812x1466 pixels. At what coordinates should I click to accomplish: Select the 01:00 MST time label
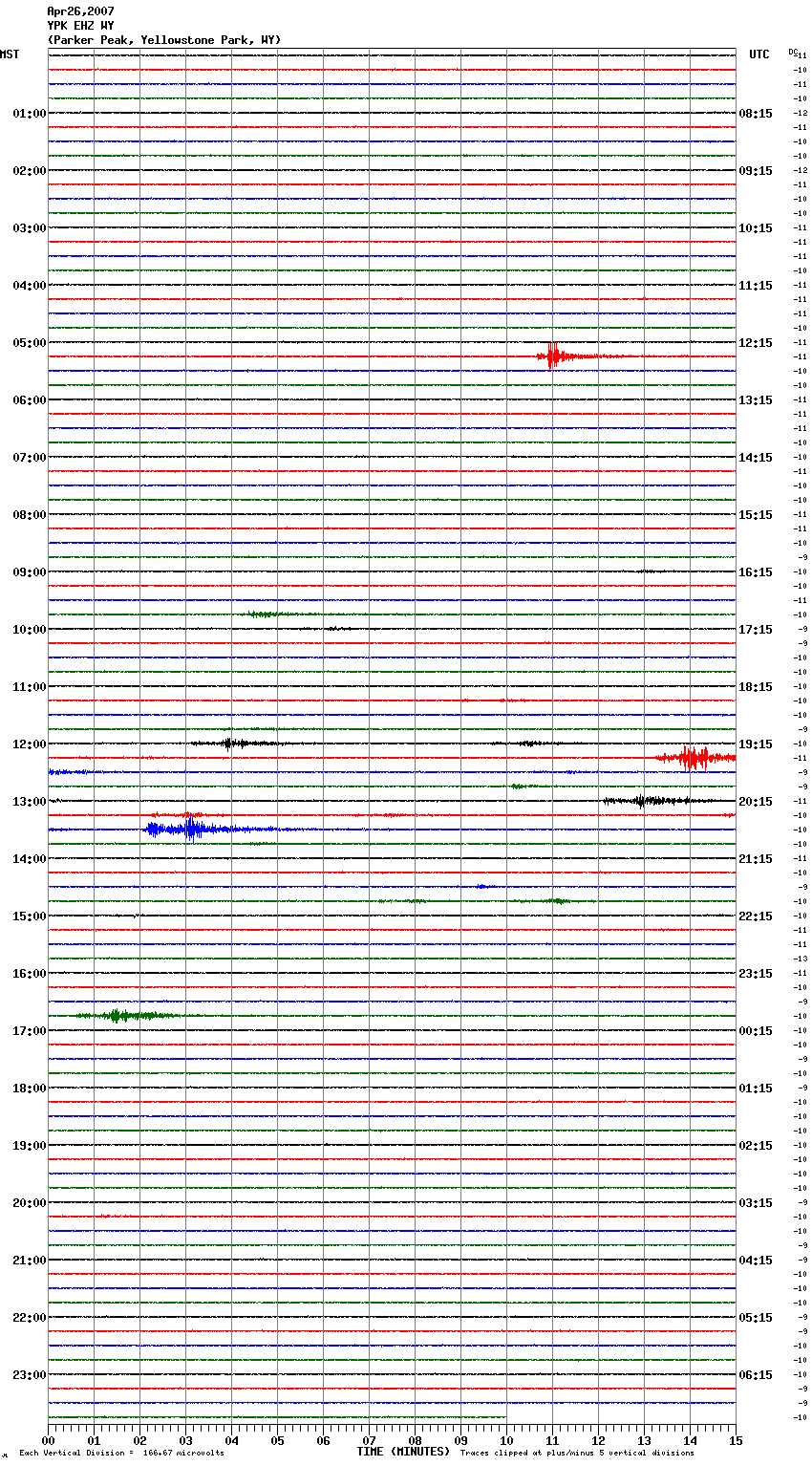tap(29, 114)
